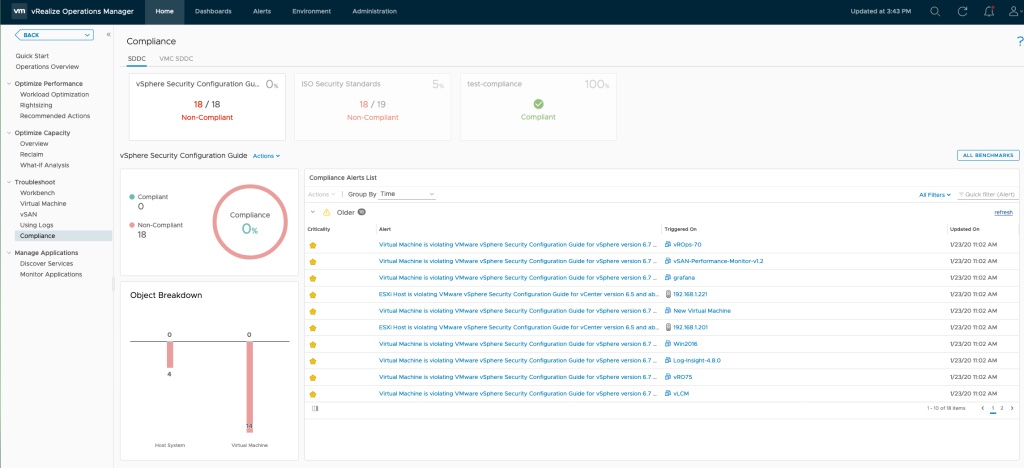
Task: Click the VM icon beside New Virtual Machine
Action: pos(668,311)
